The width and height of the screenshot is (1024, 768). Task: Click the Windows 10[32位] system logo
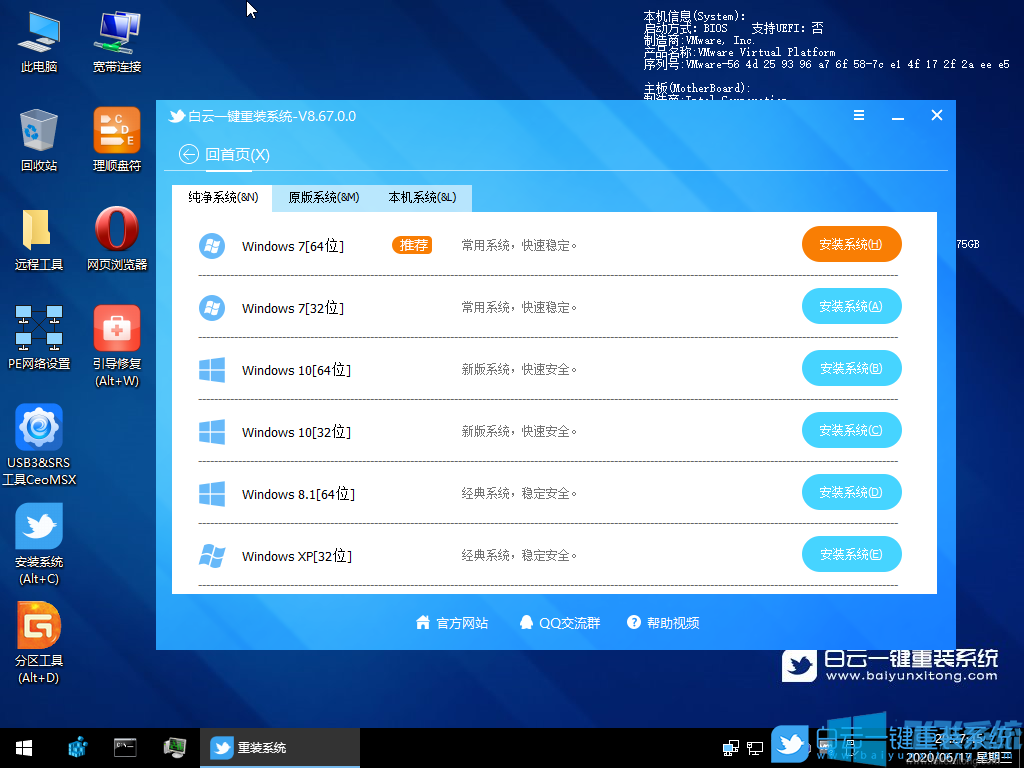pyautogui.click(x=212, y=431)
